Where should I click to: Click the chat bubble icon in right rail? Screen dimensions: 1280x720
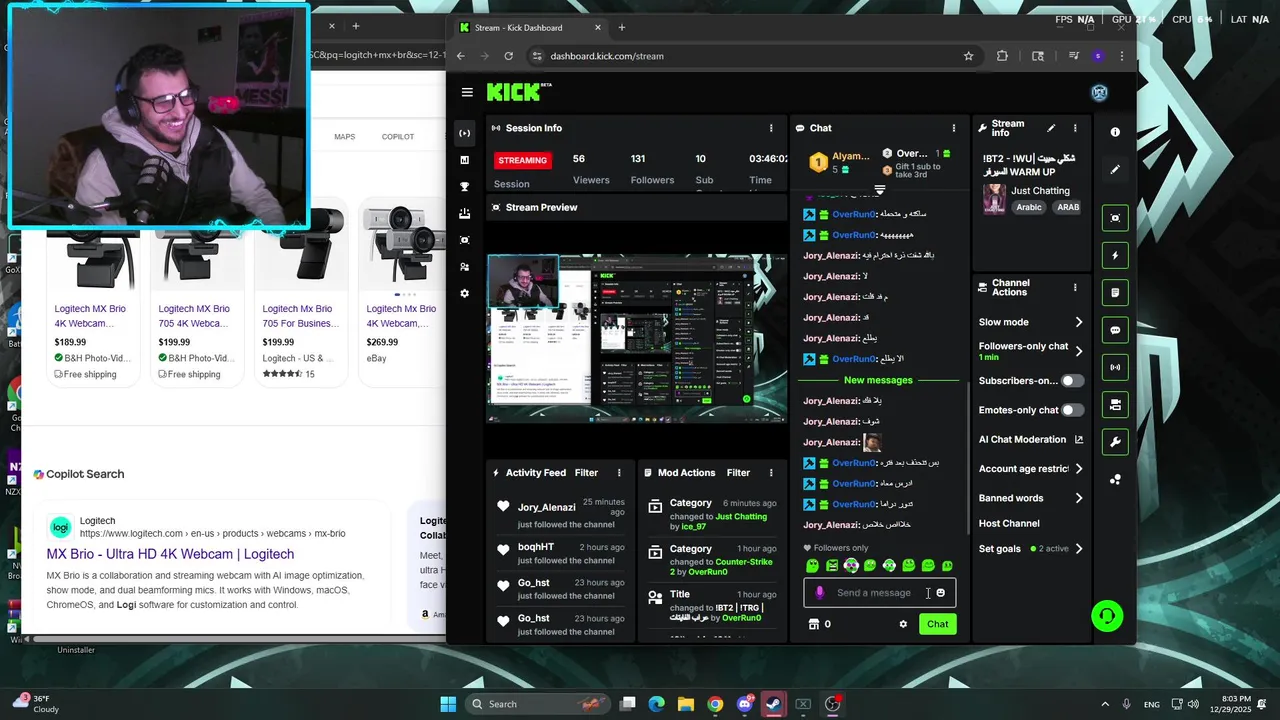(1115, 330)
